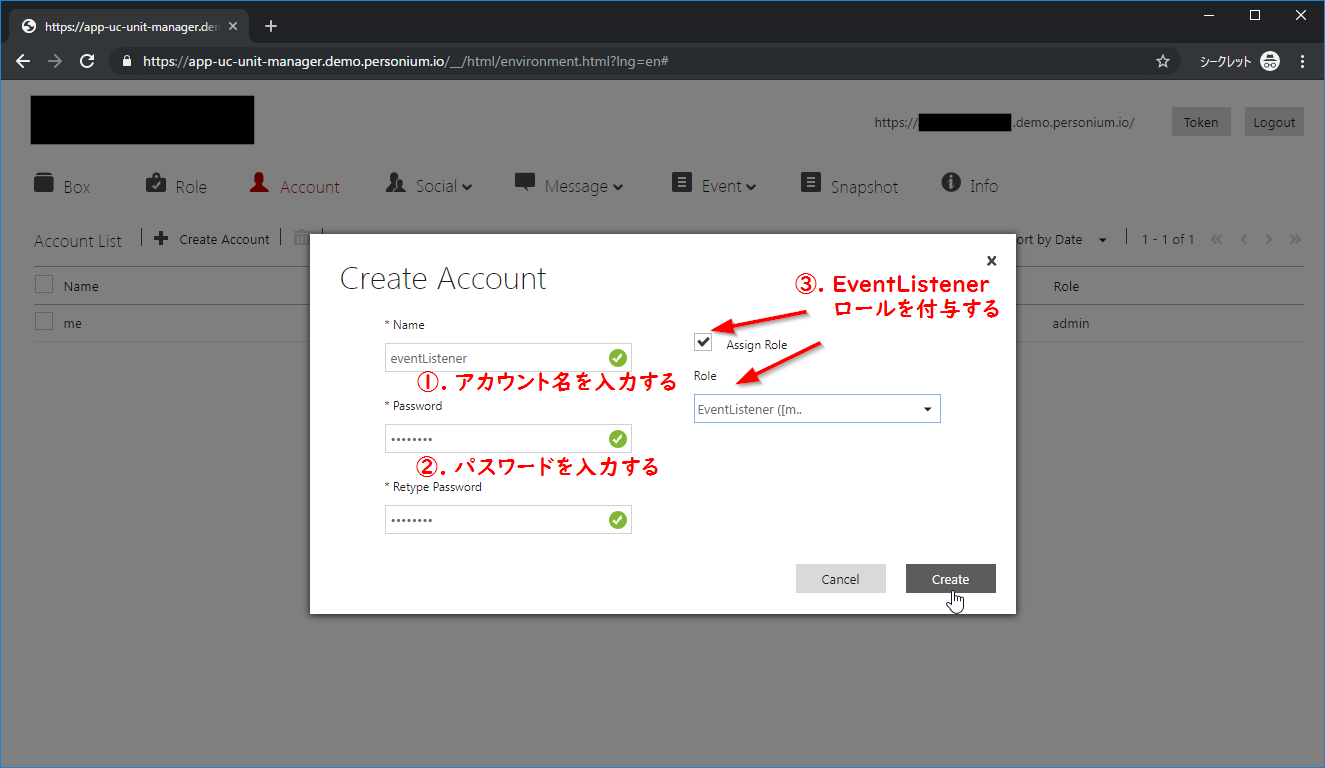Click the Account person icon
The width and height of the screenshot is (1325, 768).
pyautogui.click(x=259, y=182)
